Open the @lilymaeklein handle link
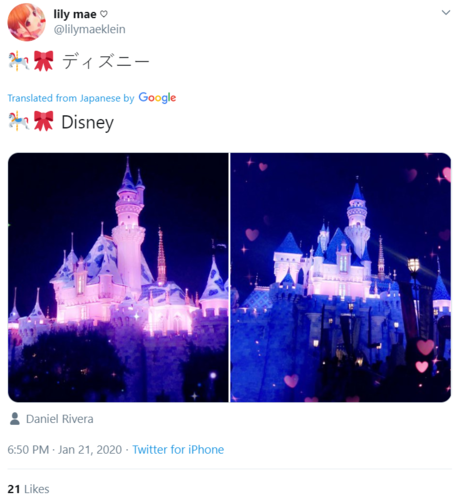Image resolution: width=457 pixels, height=500 pixels. point(90,29)
